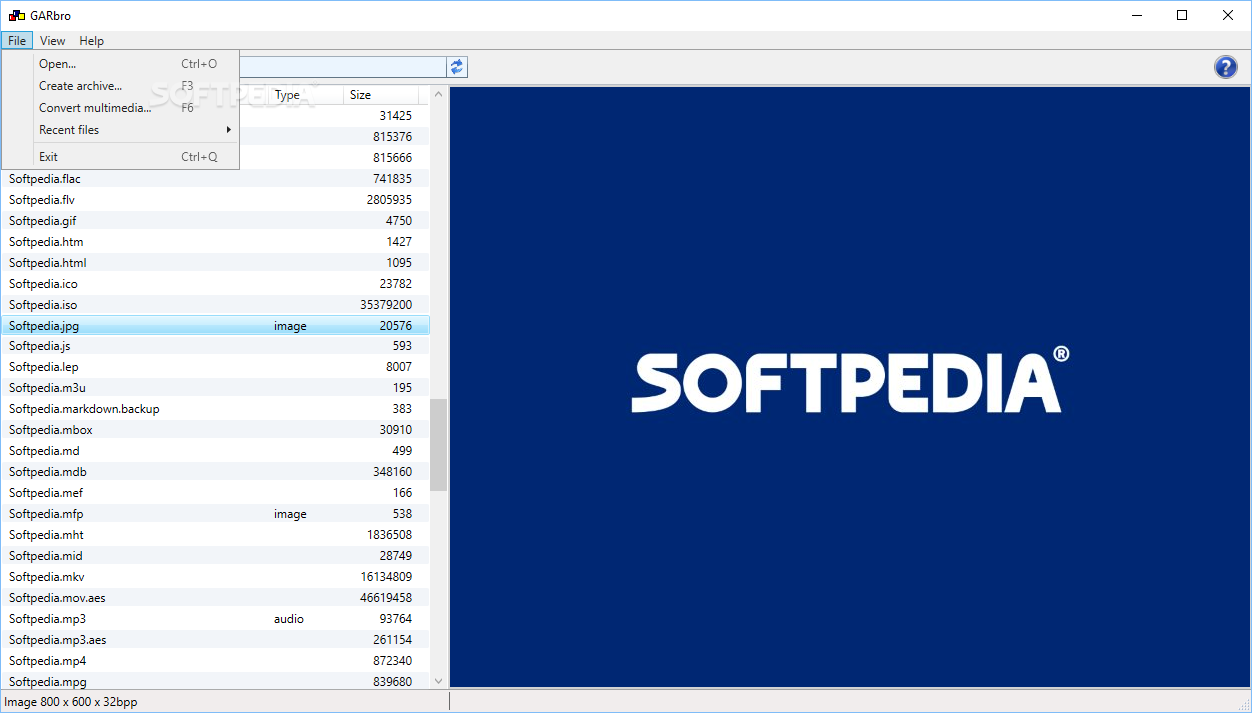Select Softpedia.mht file row
Screen dimensions: 1252x713
pyautogui.click(x=215, y=535)
